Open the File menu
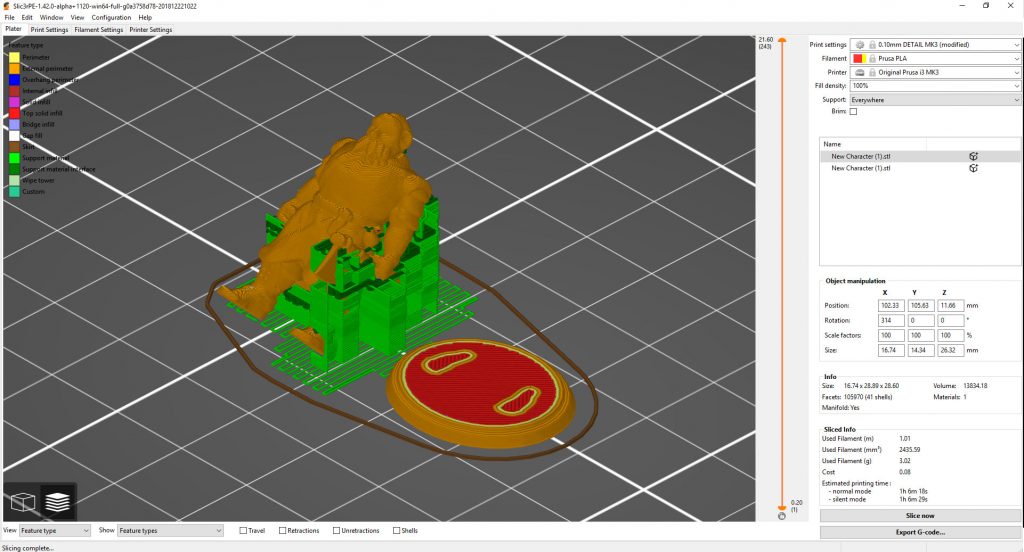Viewport: 1024px width, 552px height. pos(9,18)
